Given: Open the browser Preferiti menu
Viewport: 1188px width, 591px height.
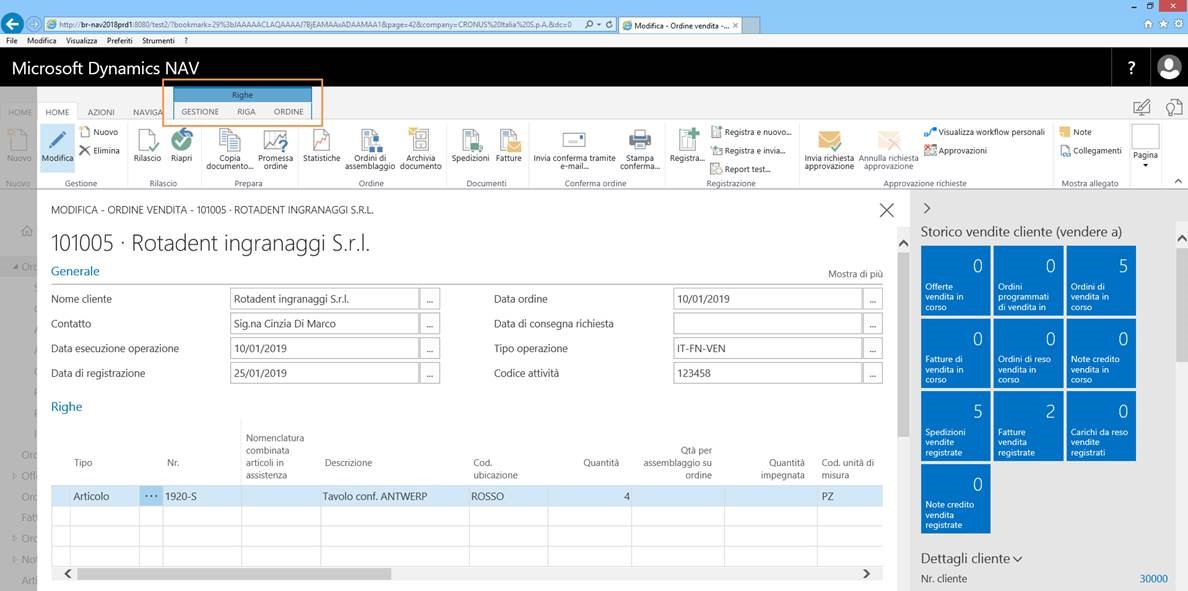Looking at the screenshot, I should click(120, 41).
